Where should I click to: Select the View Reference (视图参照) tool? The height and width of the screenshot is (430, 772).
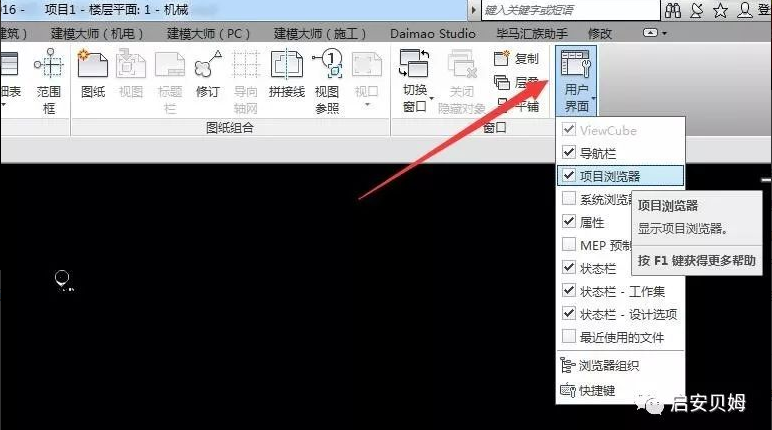click(327, 81)
